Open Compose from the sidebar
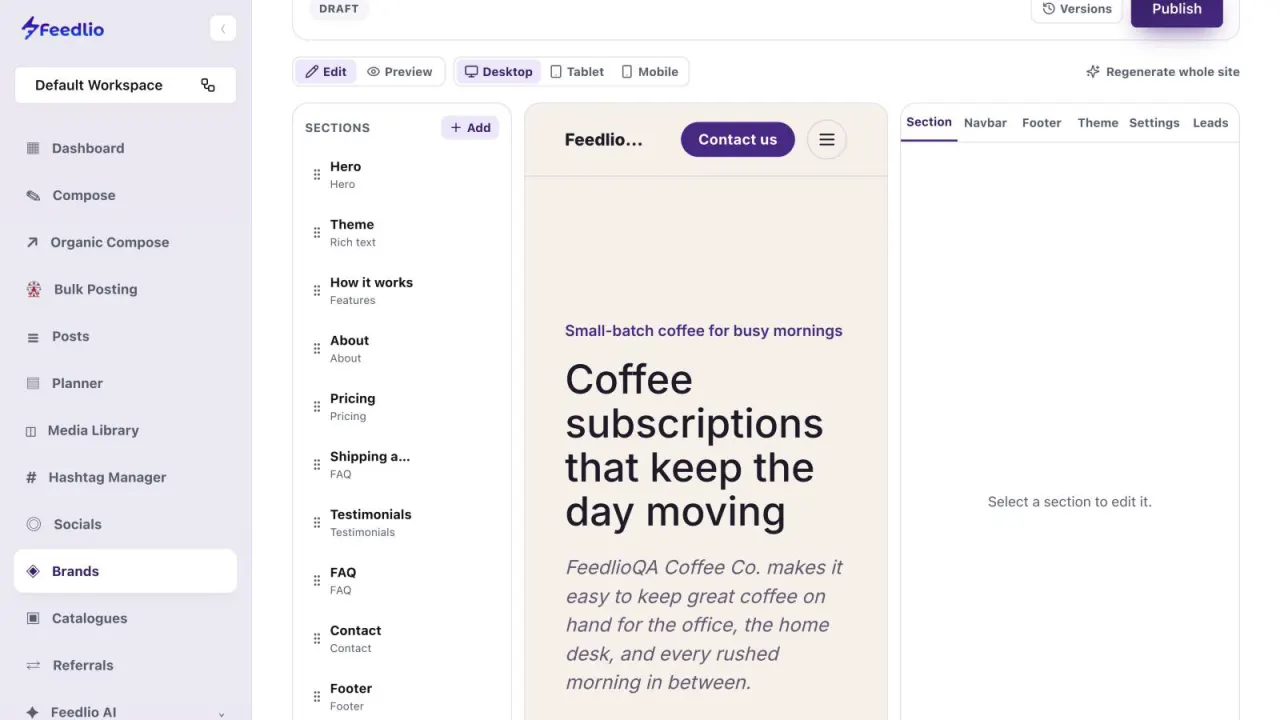 (125, 195)
